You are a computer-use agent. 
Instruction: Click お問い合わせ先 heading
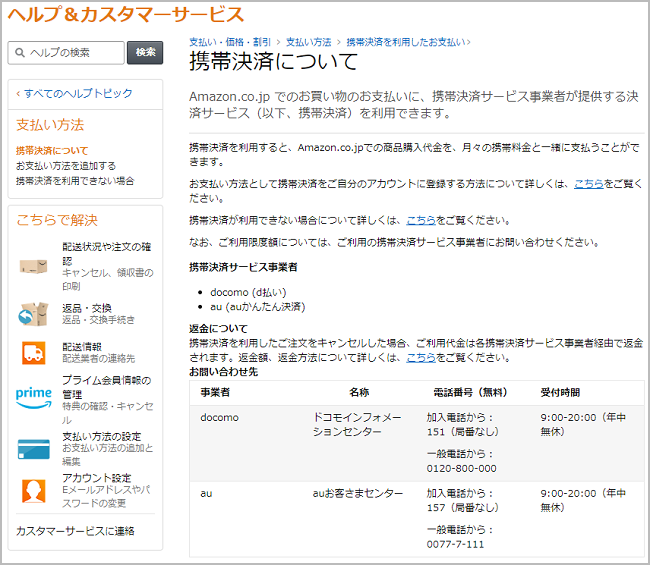point(223,372)
